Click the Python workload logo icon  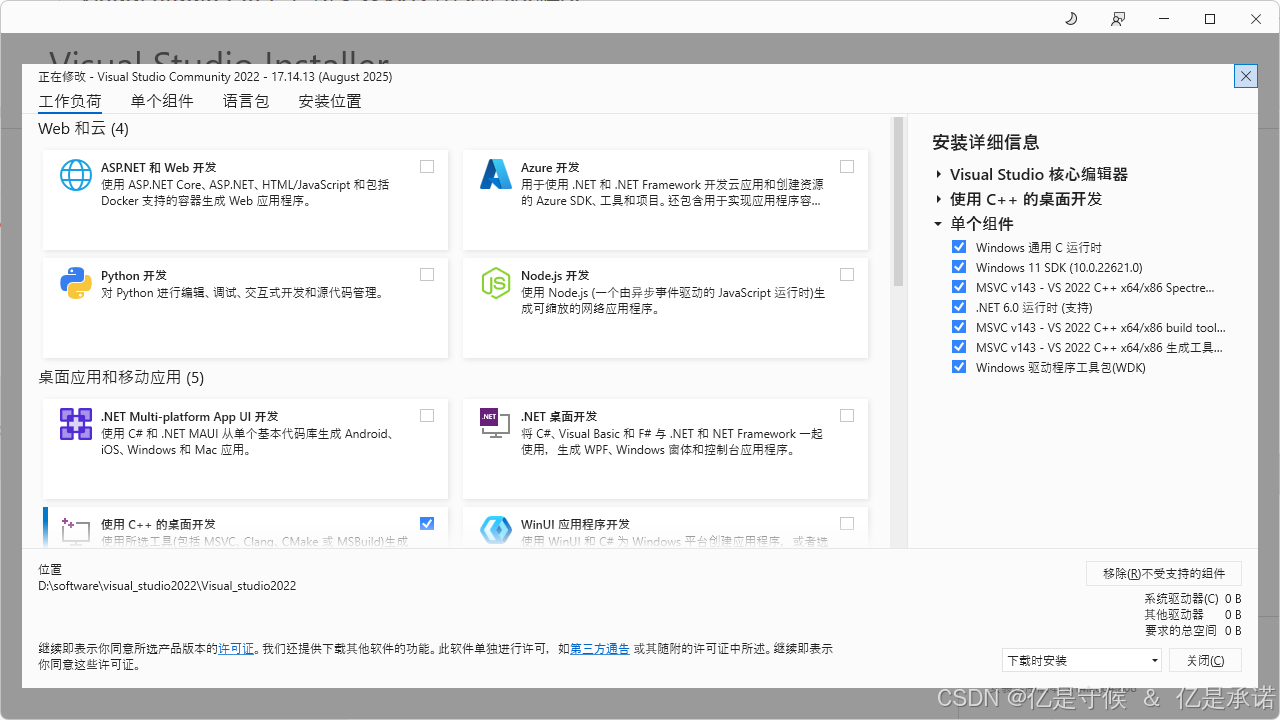(x=76, y=283)
